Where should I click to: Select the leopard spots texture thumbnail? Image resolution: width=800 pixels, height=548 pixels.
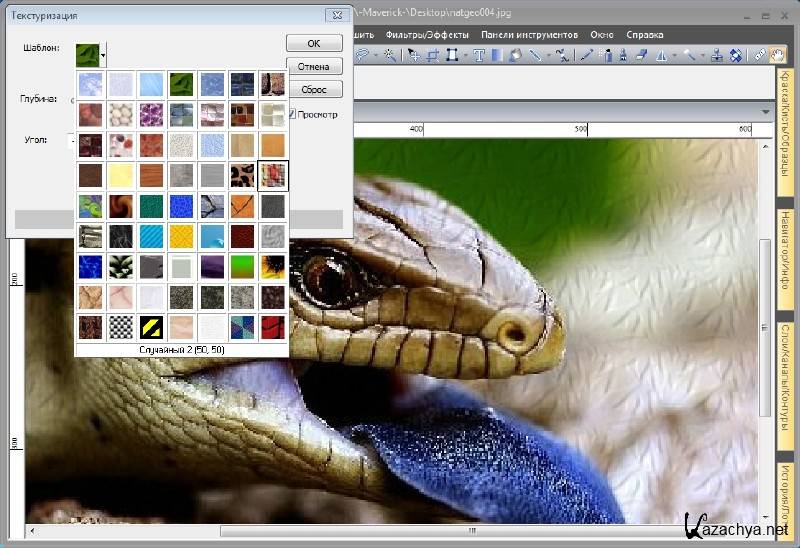[x=242, y=177]
